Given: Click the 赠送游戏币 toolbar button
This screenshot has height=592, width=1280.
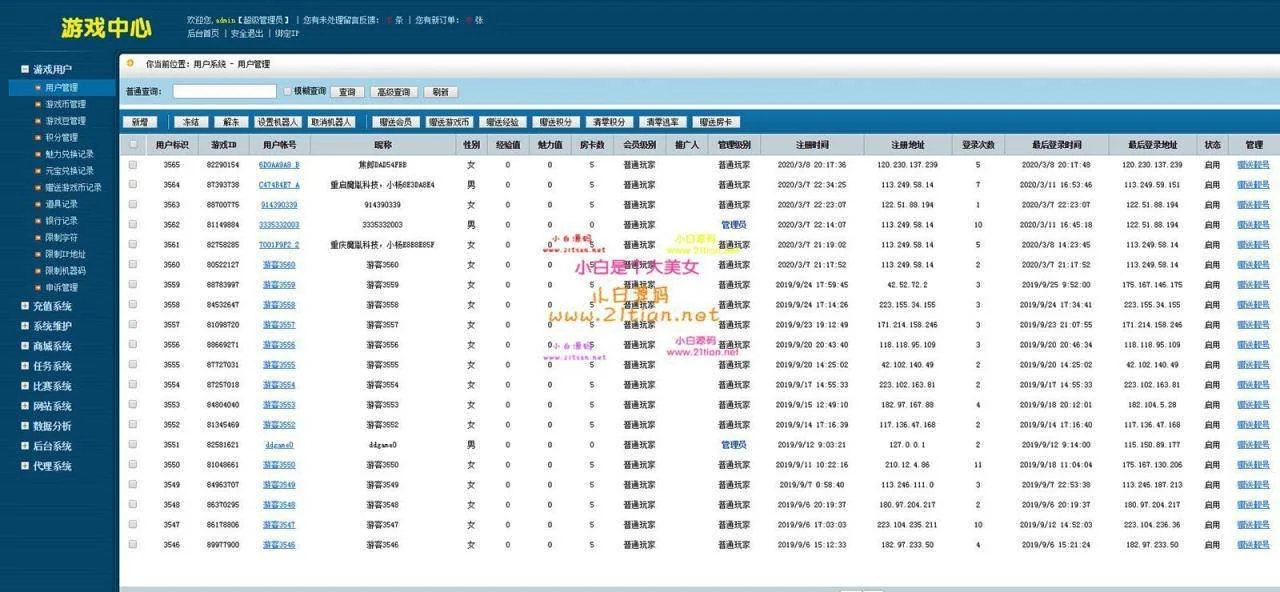Looking at the screenshot, I should click(449, 122).
